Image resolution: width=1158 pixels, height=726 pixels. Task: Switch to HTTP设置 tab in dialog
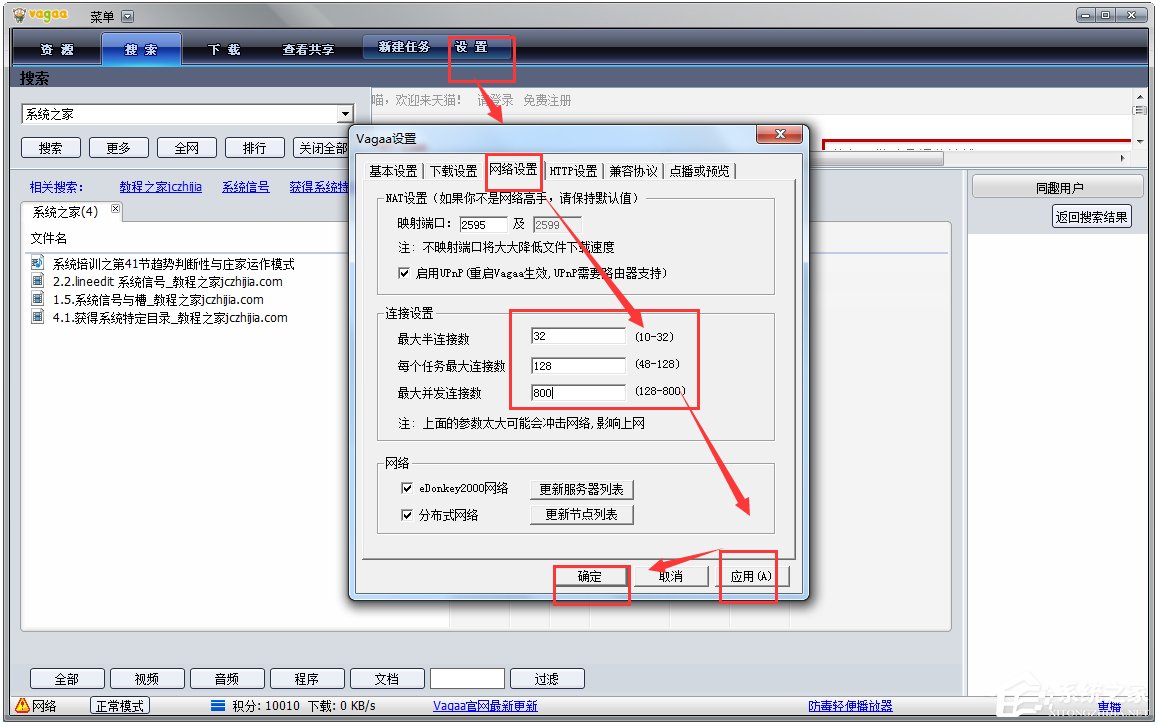click(573, 171)
